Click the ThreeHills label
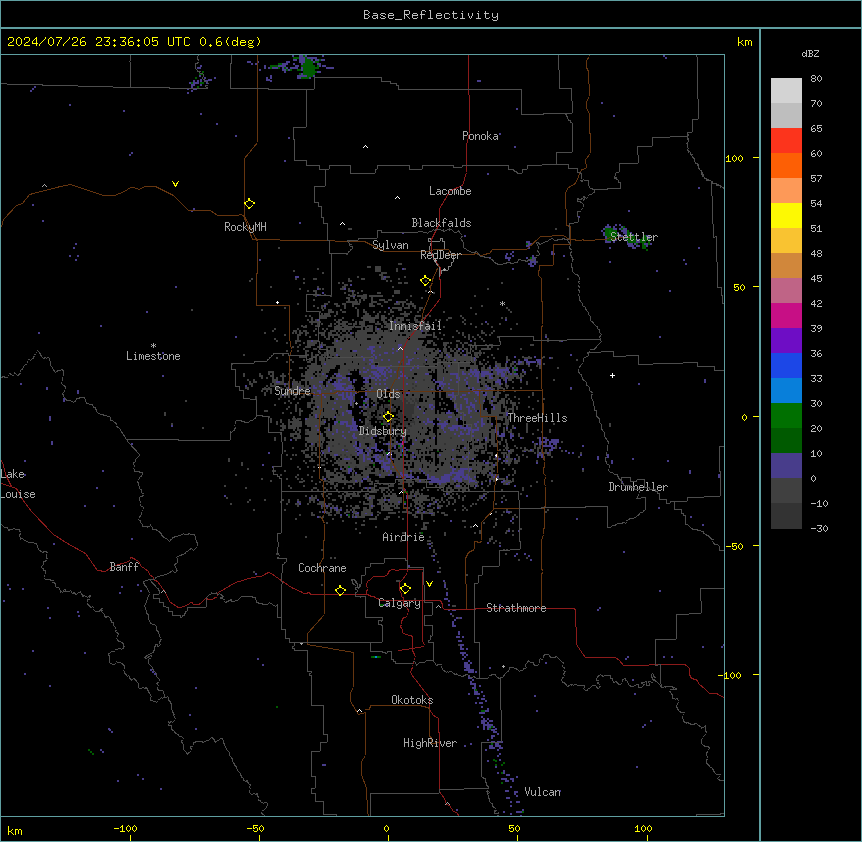 537,418
